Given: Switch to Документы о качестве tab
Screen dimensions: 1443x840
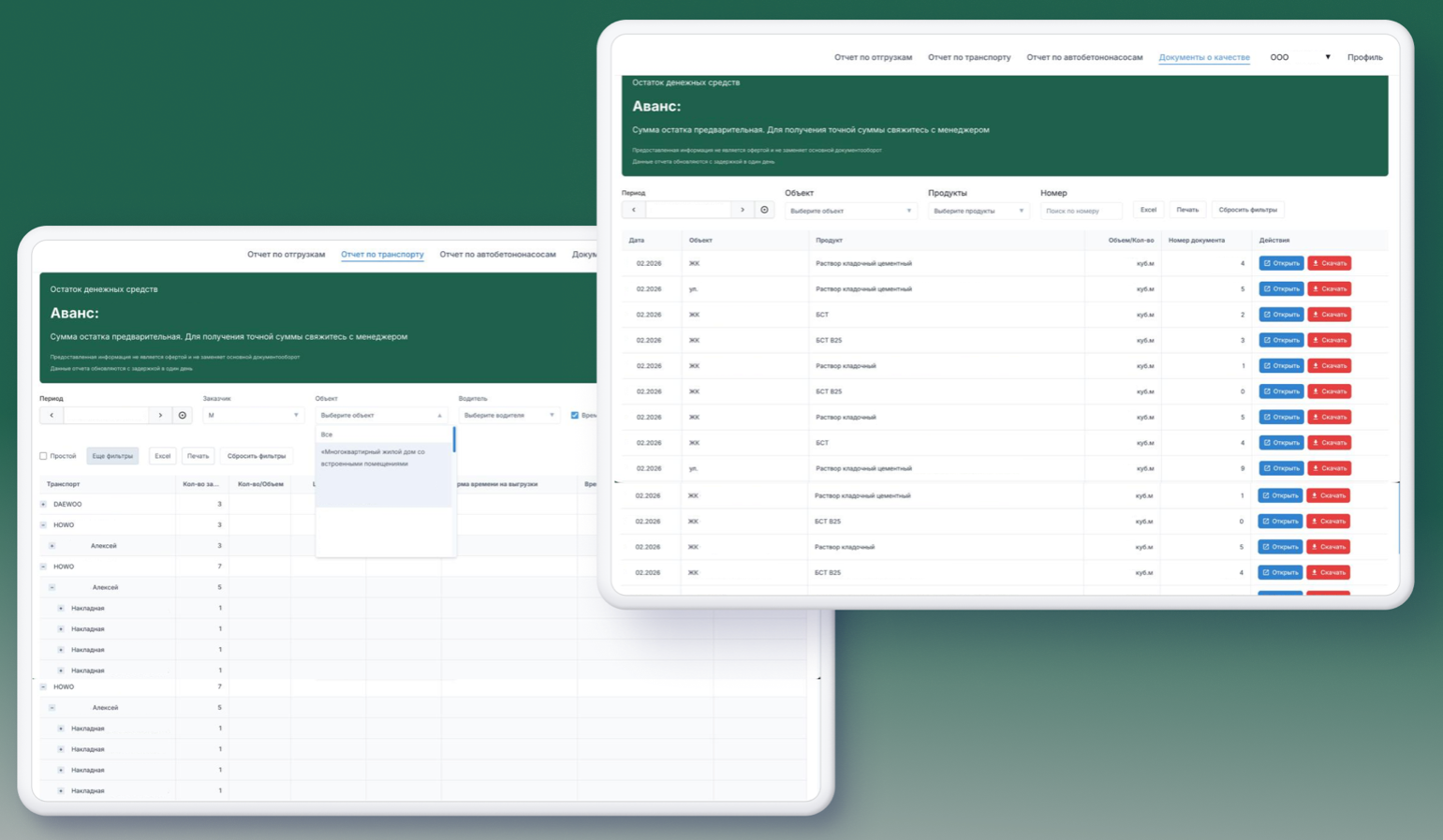Looking at the screenshot, I should (1204, 57).
